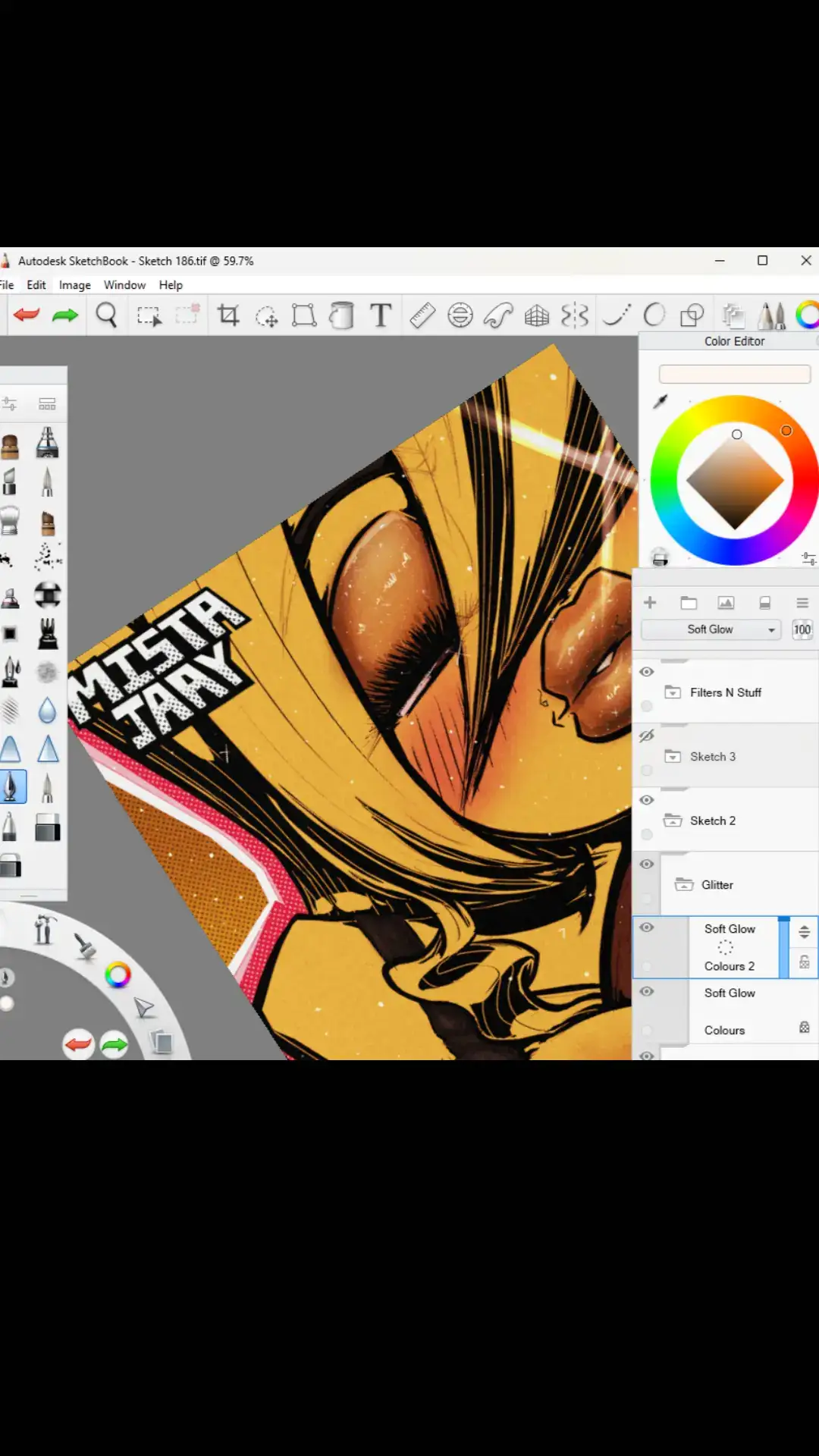
Task: Click the eyedropper color picker
Action: click(661, 401)
